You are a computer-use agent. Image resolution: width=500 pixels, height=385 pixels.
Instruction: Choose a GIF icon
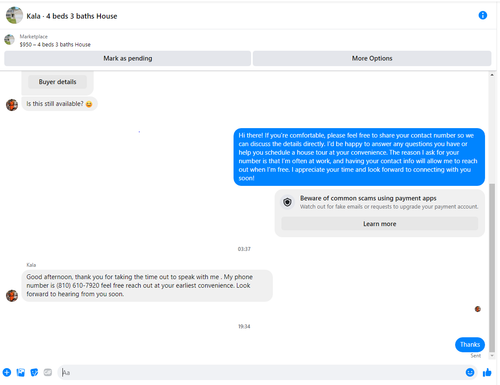click(x=48, y=372)
